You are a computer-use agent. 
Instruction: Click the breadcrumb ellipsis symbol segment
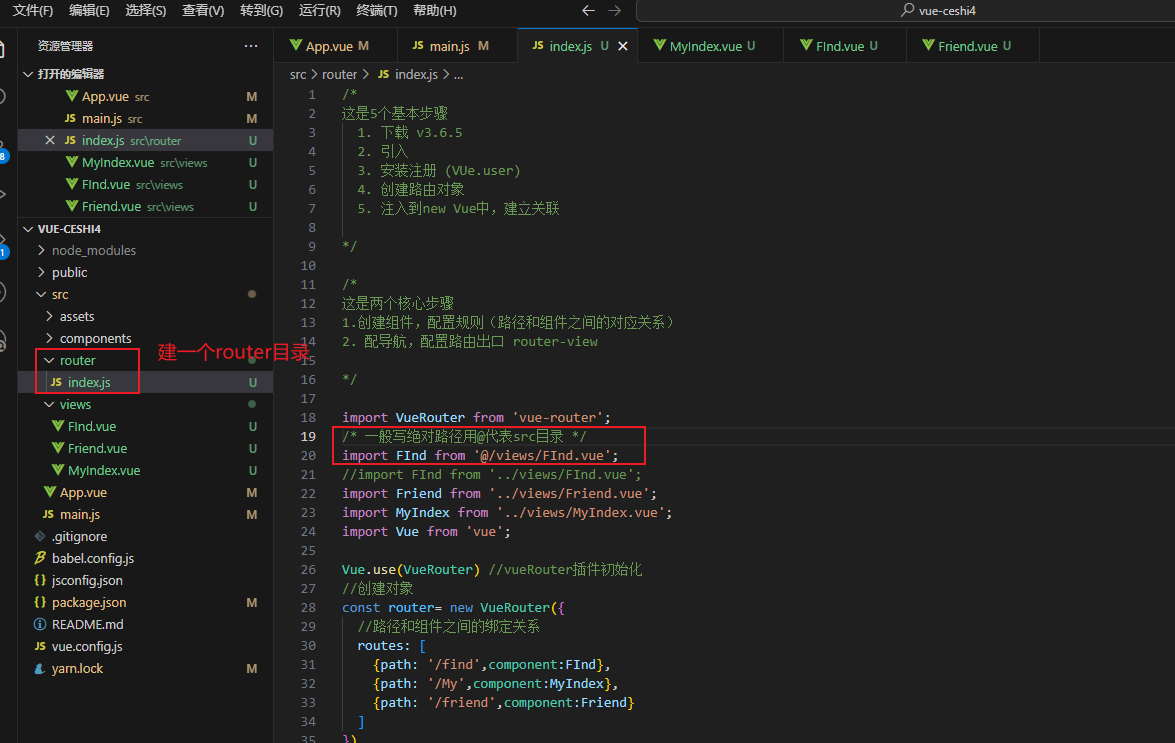[x=459, y=74]
